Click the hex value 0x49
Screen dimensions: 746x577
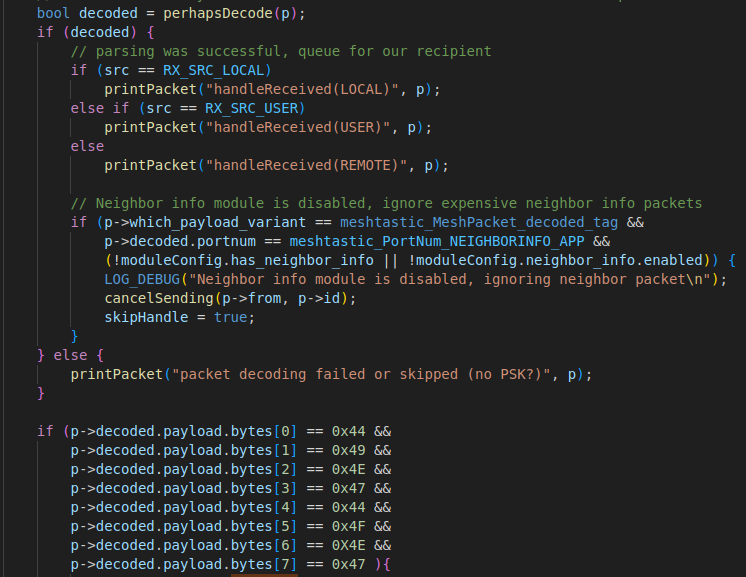click(x=348, y=450)
